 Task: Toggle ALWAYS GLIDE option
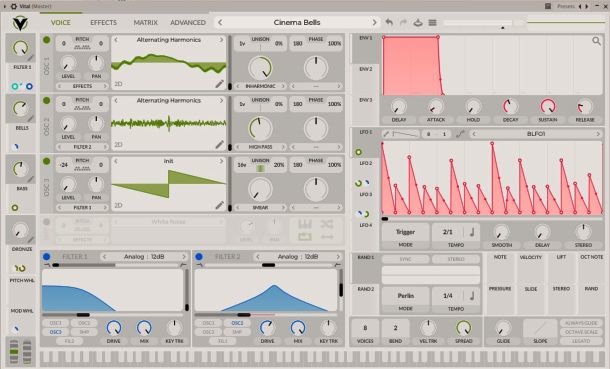click(581, 323)
